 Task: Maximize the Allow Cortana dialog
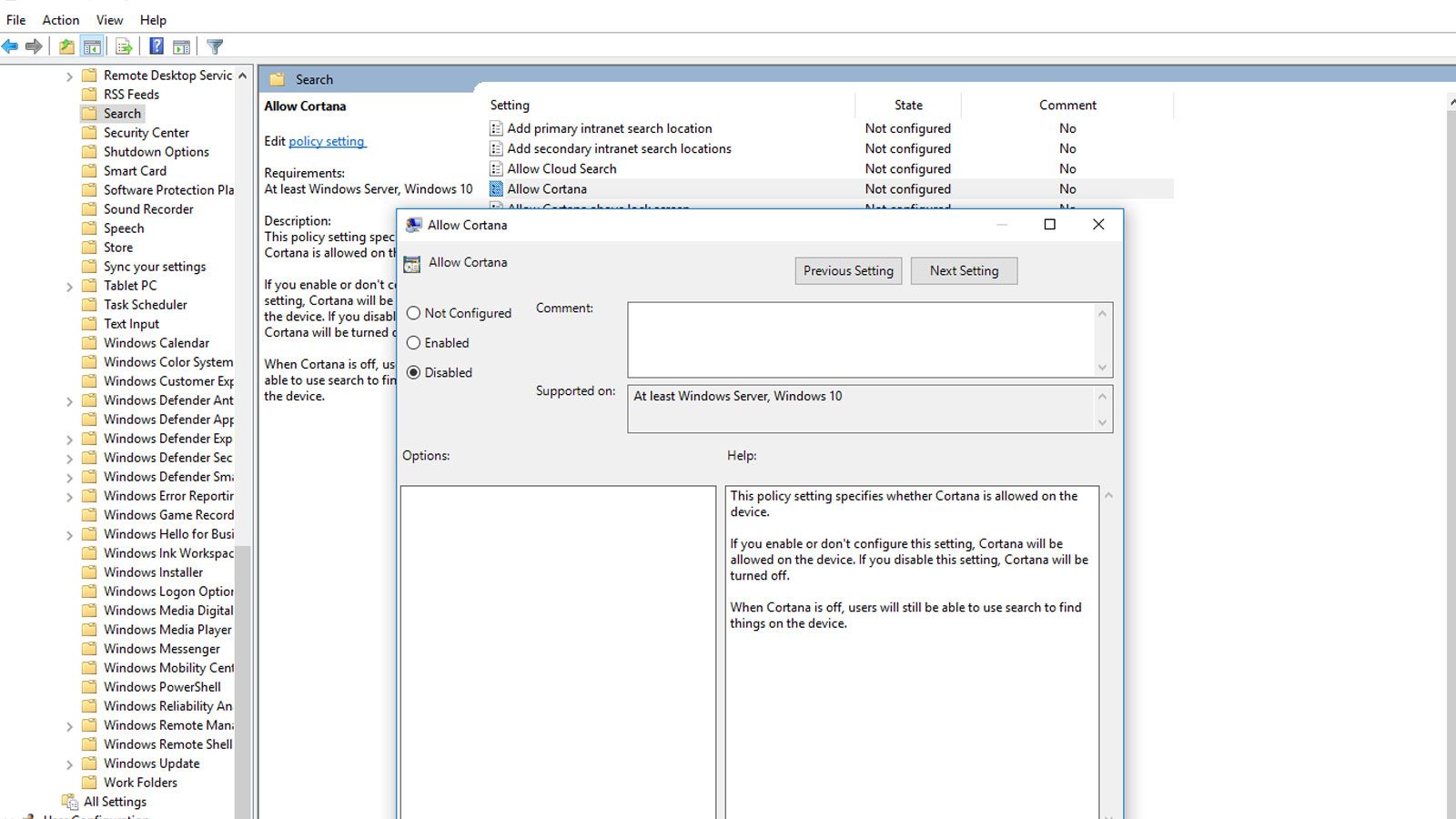pos(1049,225)
